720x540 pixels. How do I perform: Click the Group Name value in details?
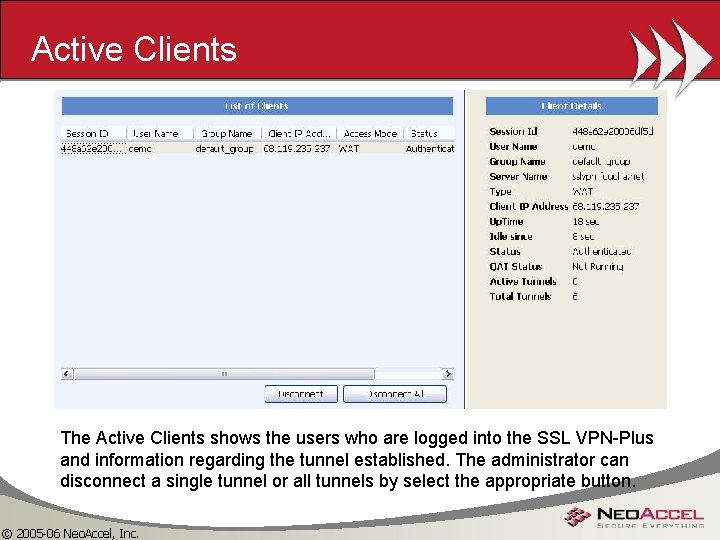coord(601,162)
